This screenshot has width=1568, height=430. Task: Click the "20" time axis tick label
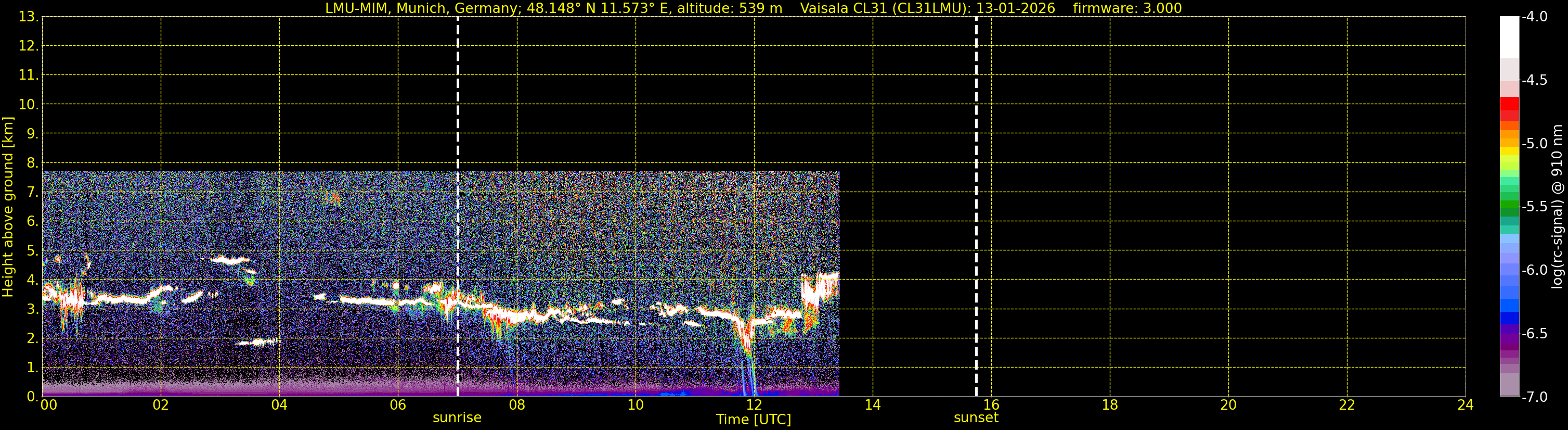coord(1228,405)
